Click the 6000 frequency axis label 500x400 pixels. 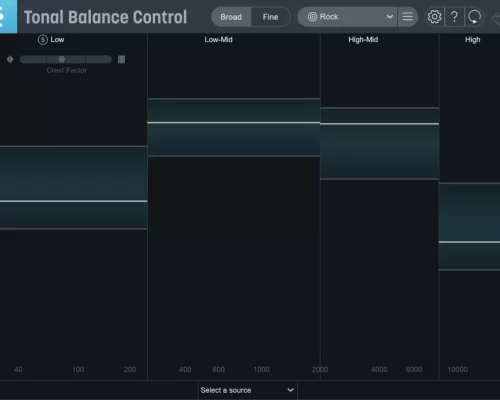[x=414, y=369]
